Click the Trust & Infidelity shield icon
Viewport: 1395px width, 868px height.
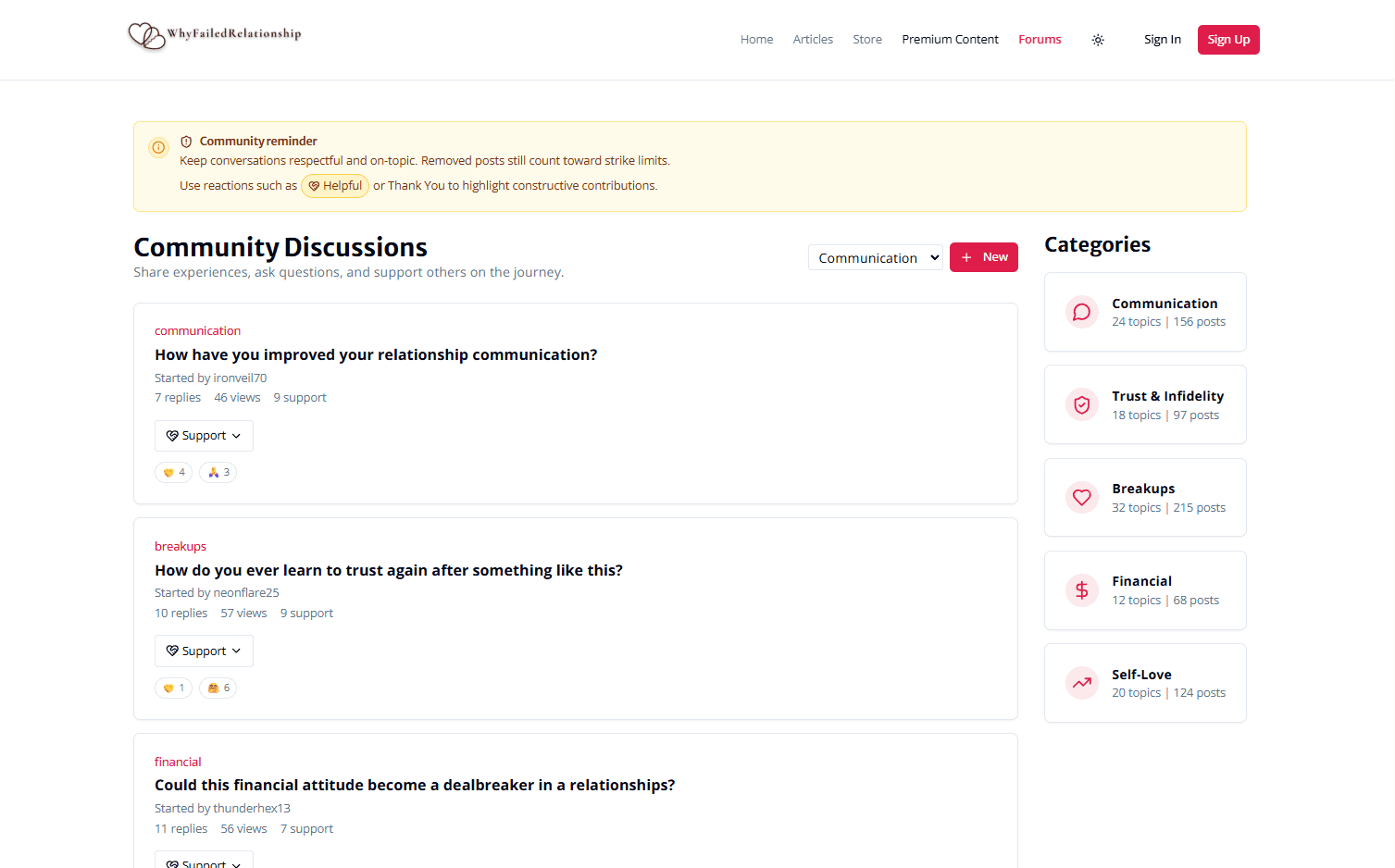[x=1081, y=404]
